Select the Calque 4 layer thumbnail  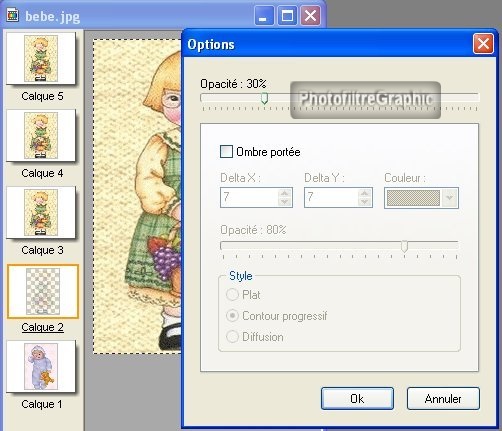pyautogui.click(x=41, y=135)
